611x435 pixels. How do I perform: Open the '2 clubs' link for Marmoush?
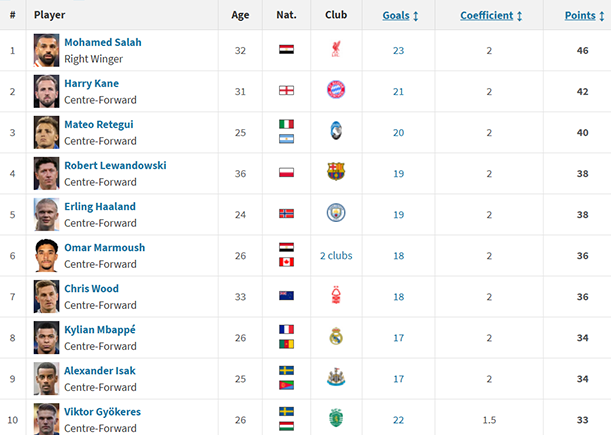point(336,255)
